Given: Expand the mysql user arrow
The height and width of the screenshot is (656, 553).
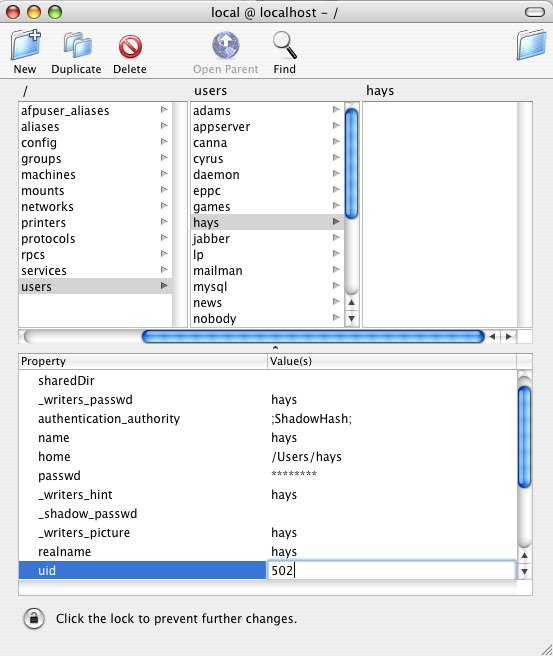Looking at the screenshot, I should pyautogui.click(x=336, y=285).
